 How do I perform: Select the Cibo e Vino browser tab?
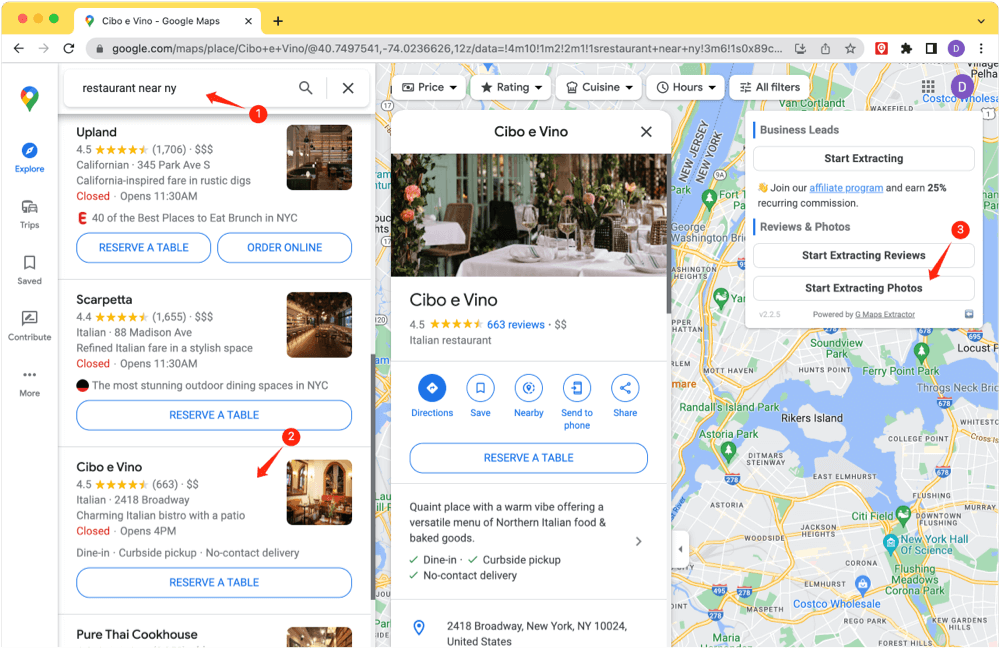tap(167, 21)
